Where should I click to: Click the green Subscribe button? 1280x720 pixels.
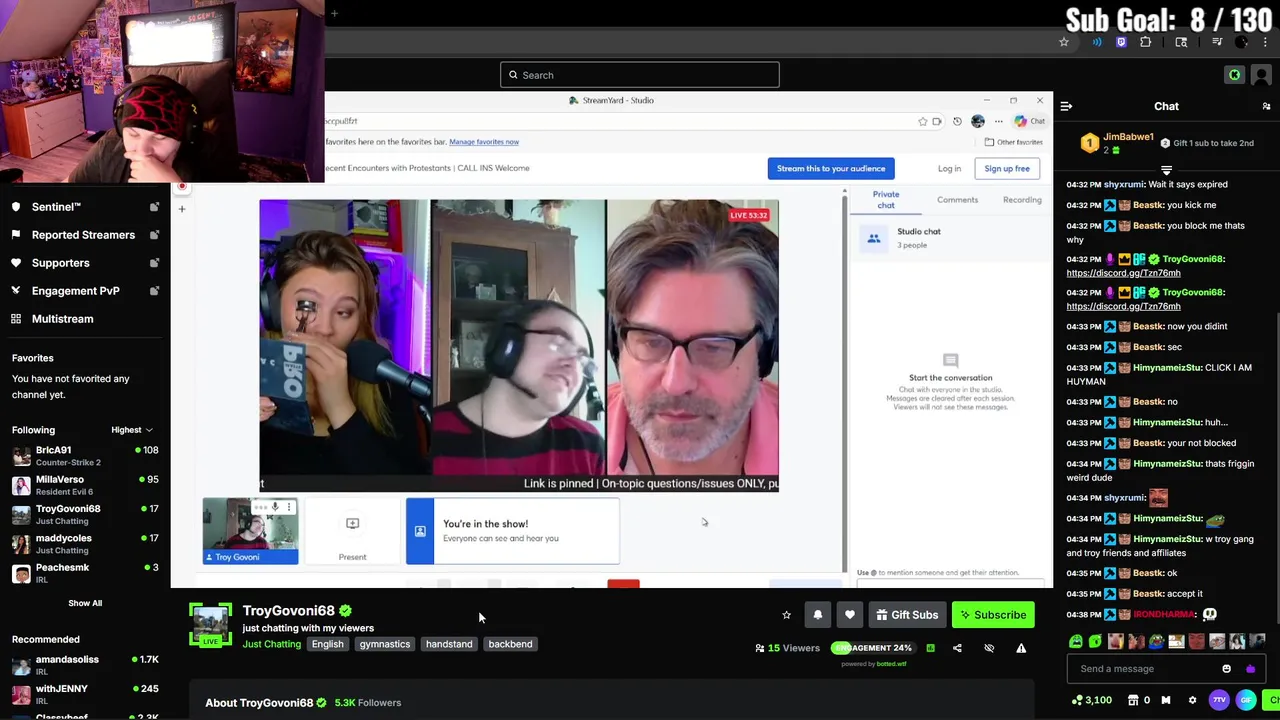pos(992,615)
